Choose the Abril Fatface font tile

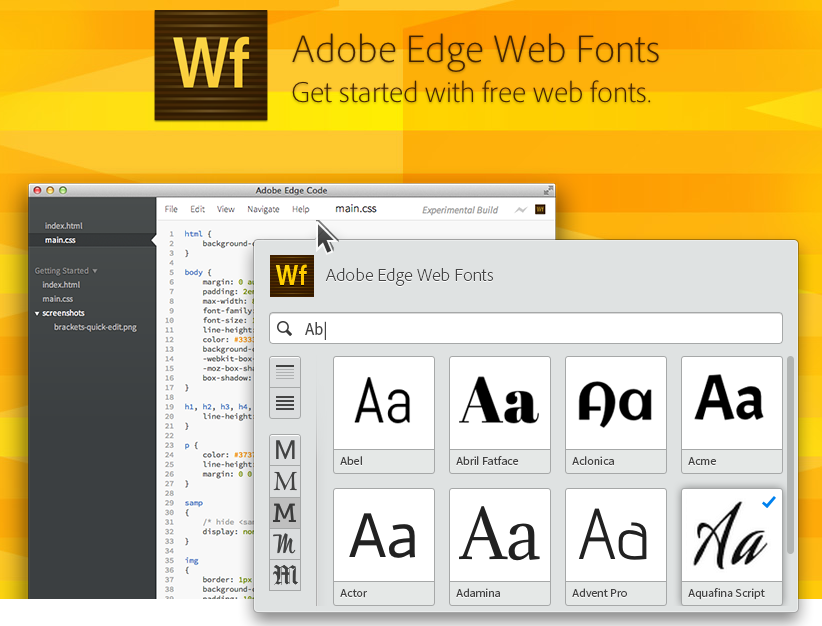coord(500,415)
